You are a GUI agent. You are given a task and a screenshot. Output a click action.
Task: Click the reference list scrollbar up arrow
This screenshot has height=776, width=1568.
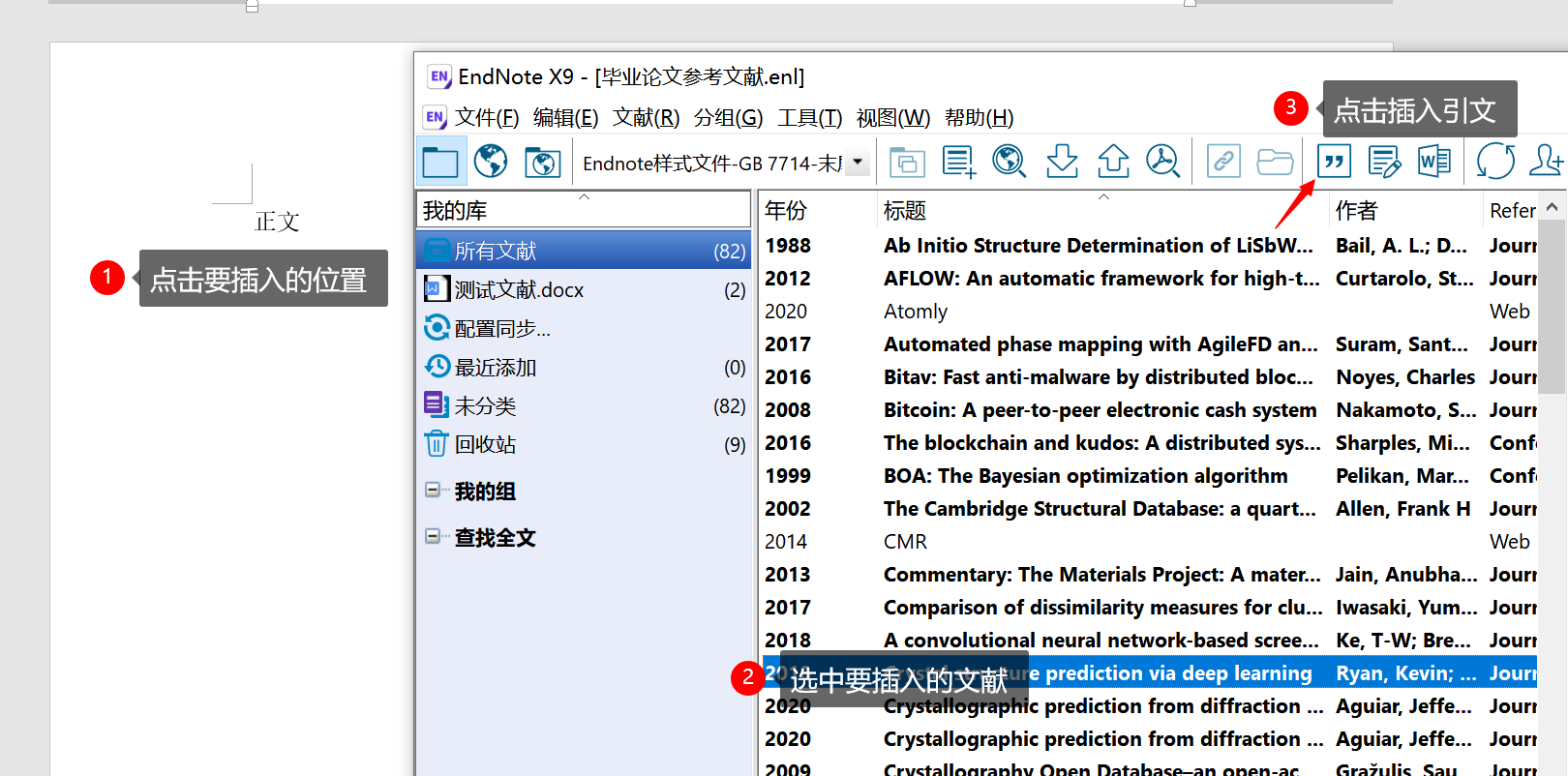1553,207
